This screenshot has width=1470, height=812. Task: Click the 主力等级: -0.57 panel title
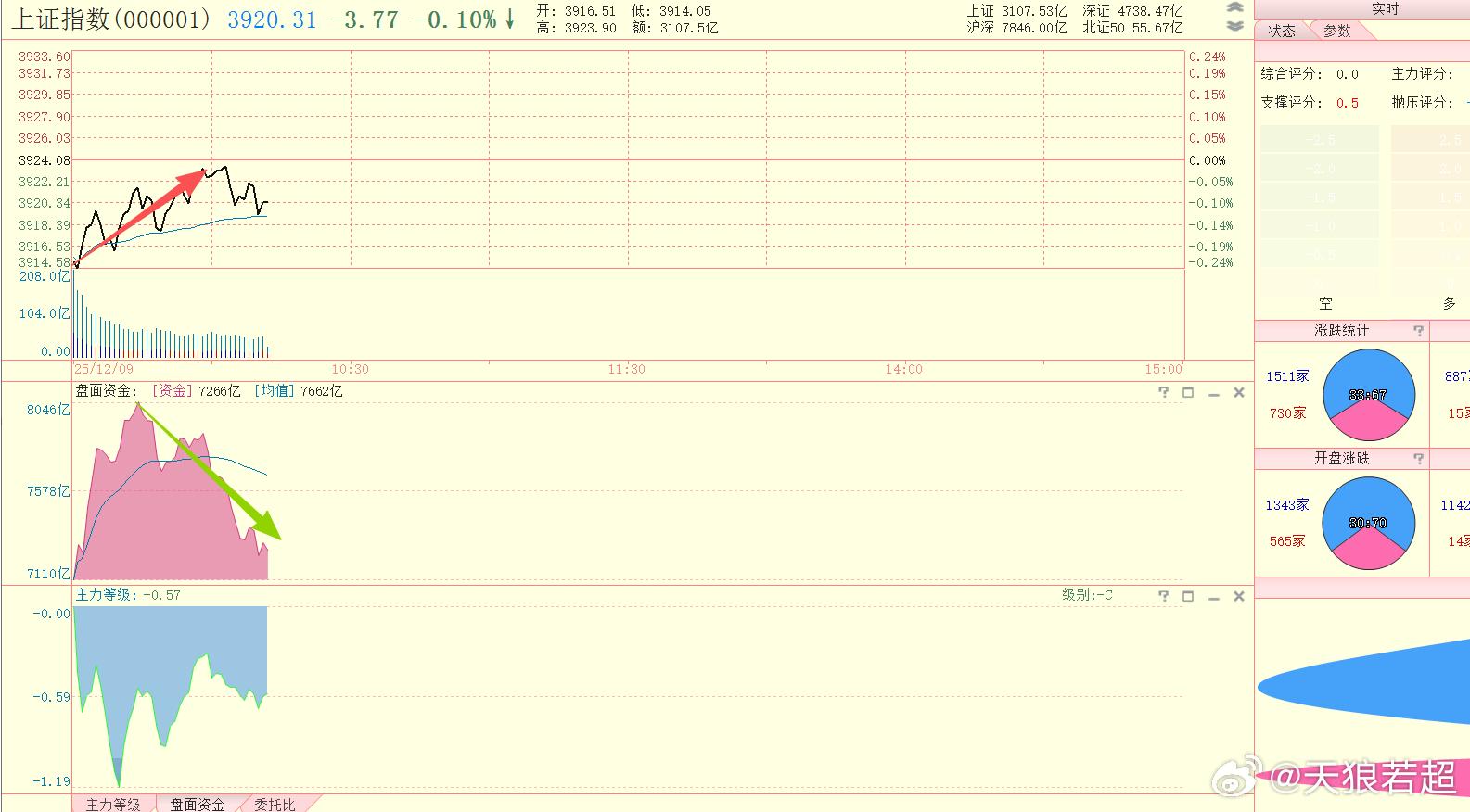[x=128, y=595]
